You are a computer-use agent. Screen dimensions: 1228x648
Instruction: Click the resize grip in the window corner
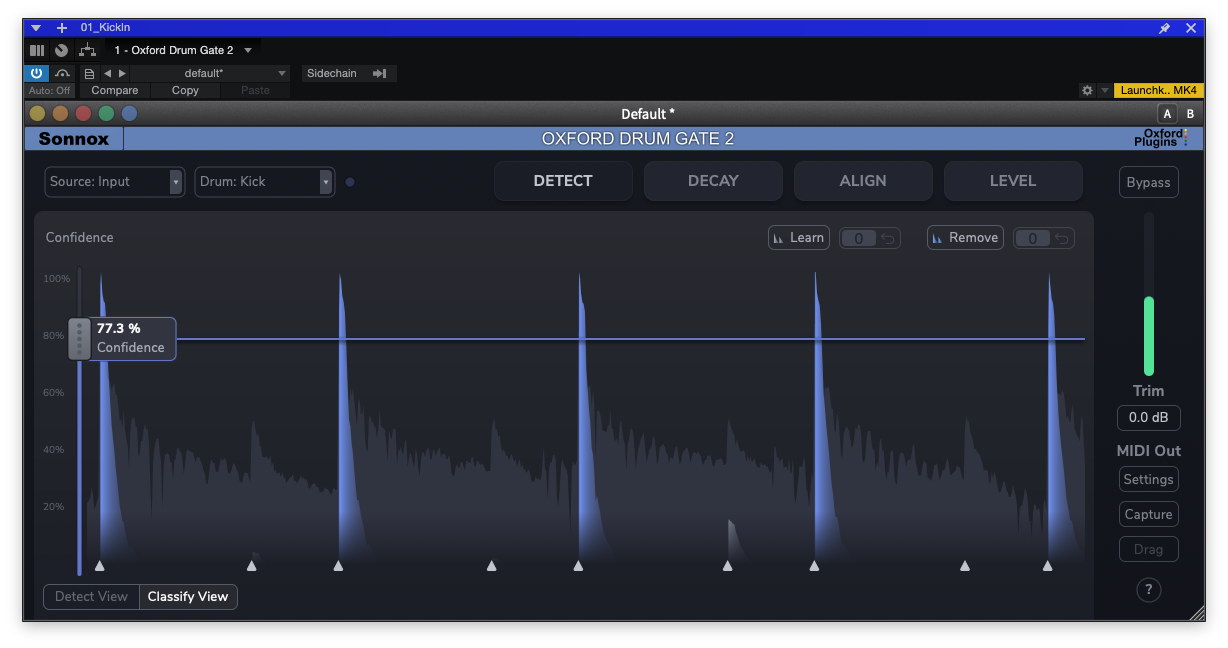tap(1195, 613)
